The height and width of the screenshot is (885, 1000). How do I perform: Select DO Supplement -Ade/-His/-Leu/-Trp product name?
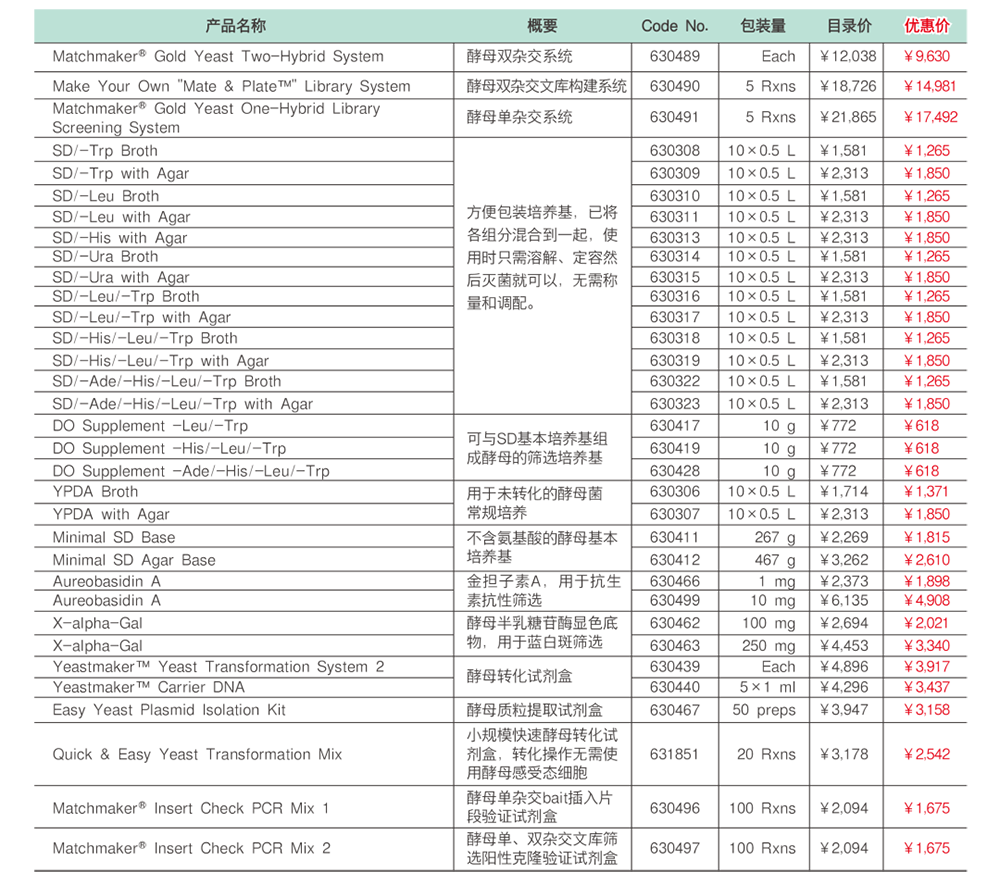[x=191, y=471]
